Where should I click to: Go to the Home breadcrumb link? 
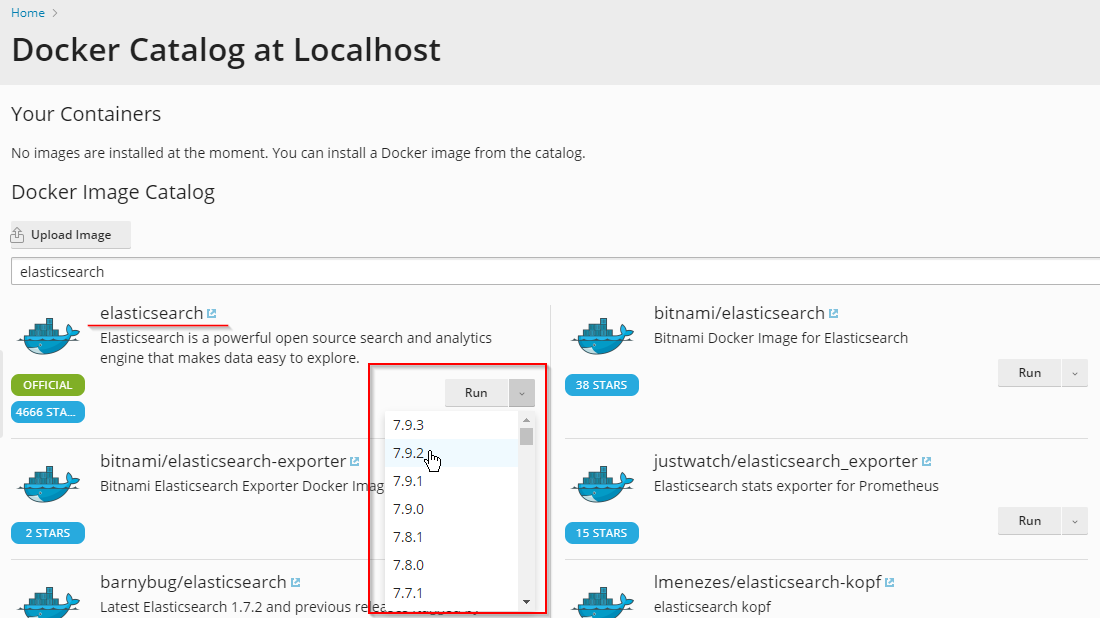[28, 13]
